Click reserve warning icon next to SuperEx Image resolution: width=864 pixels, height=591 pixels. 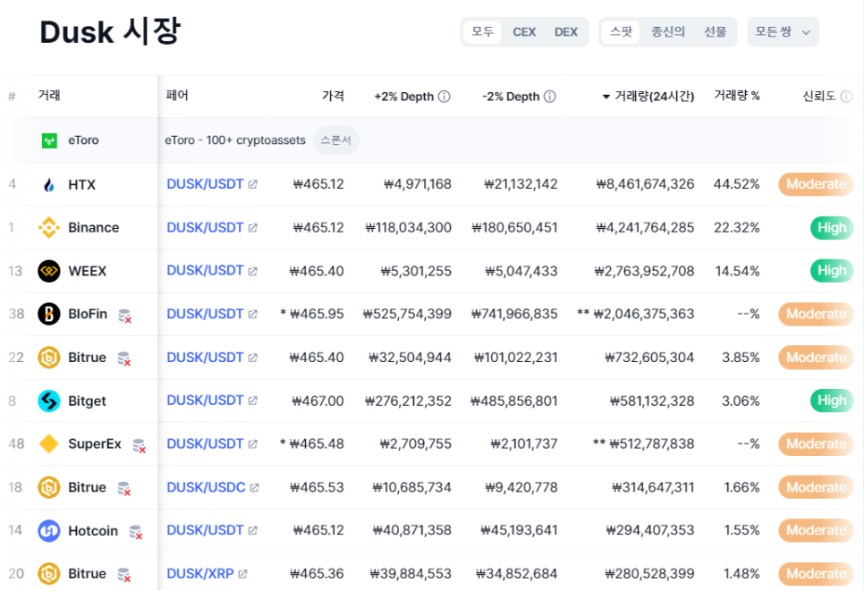[139, 446]
